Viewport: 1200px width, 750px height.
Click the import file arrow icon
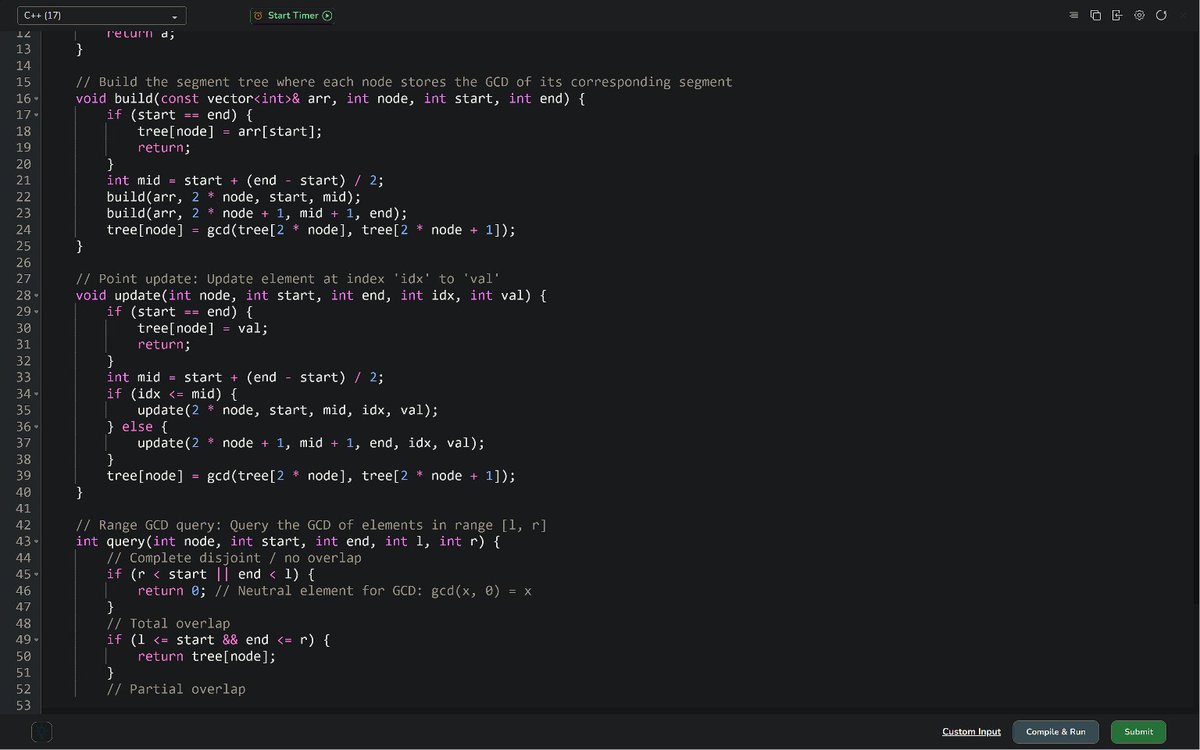pos(1117,16)
